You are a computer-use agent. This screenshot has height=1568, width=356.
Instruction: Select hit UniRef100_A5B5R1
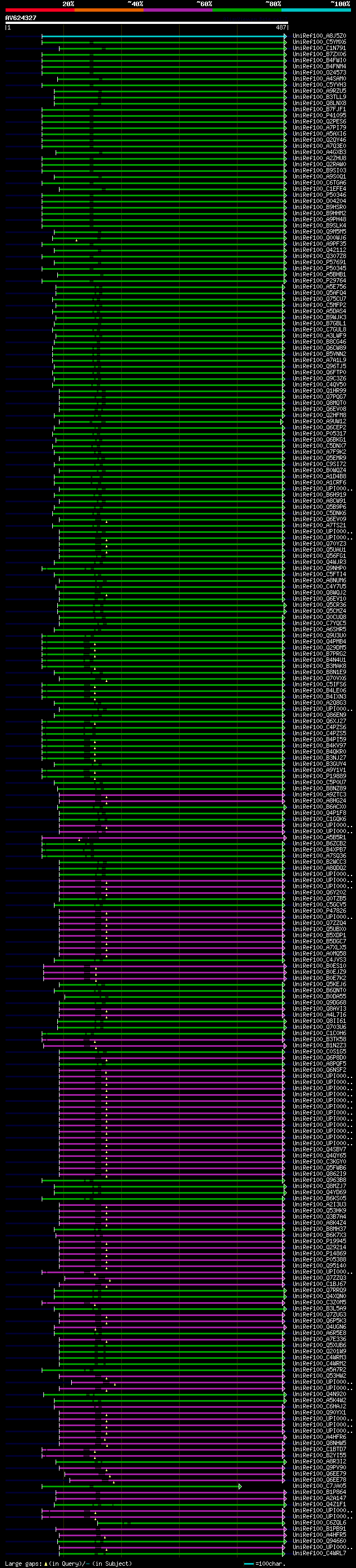tap(319, 838)
